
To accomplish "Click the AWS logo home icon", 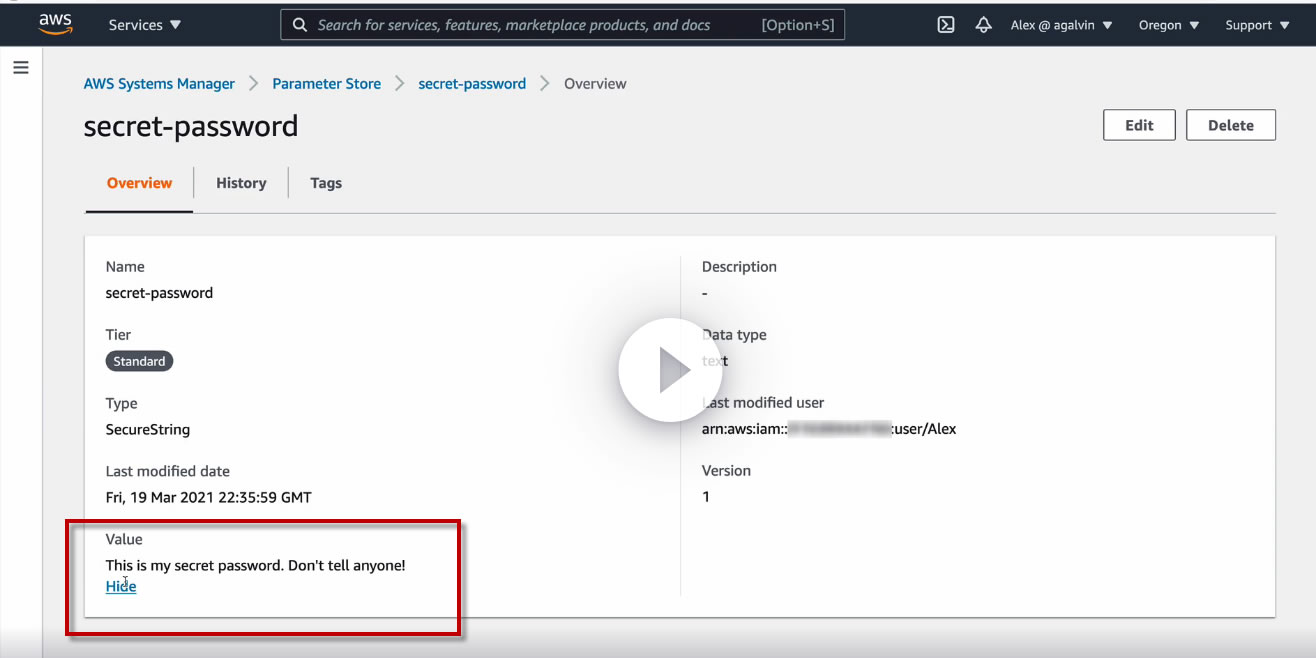I will (55, 24).
